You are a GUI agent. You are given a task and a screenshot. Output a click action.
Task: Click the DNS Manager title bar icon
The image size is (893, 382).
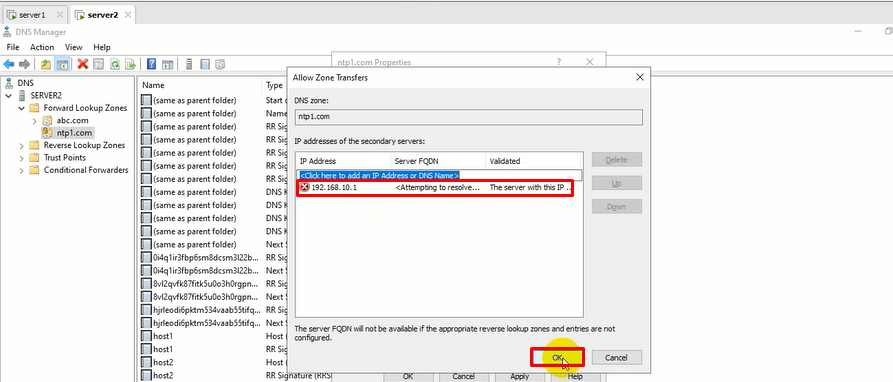[x=7, y=32]
